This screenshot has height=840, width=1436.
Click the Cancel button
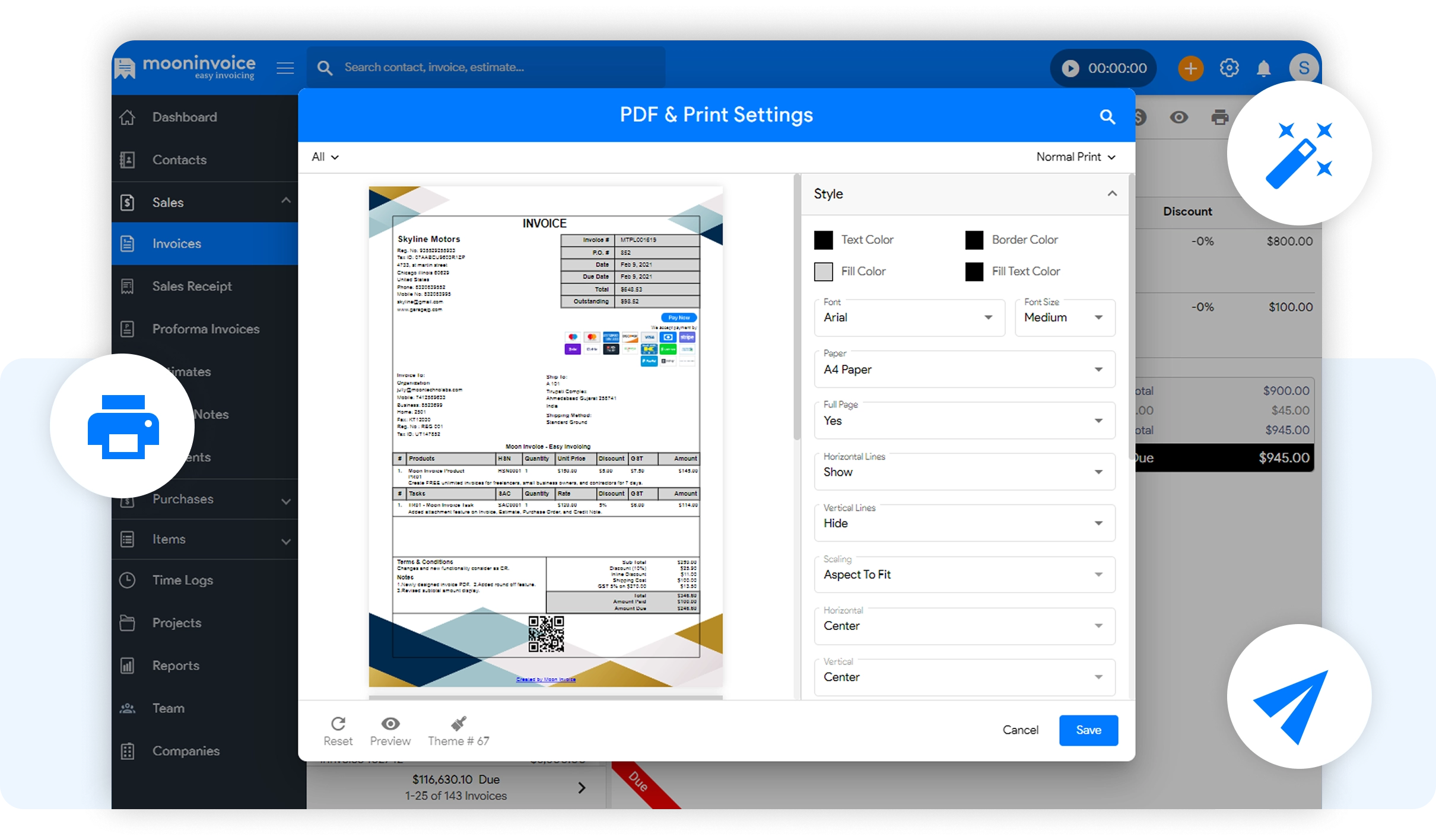point(1020,730)
